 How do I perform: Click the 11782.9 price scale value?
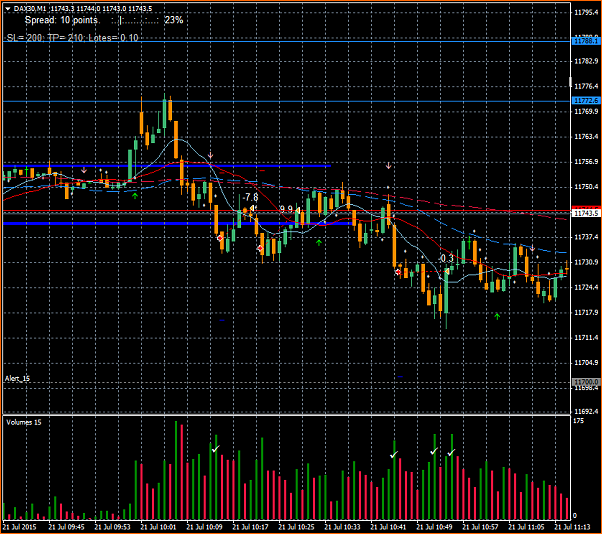point(586,61)
